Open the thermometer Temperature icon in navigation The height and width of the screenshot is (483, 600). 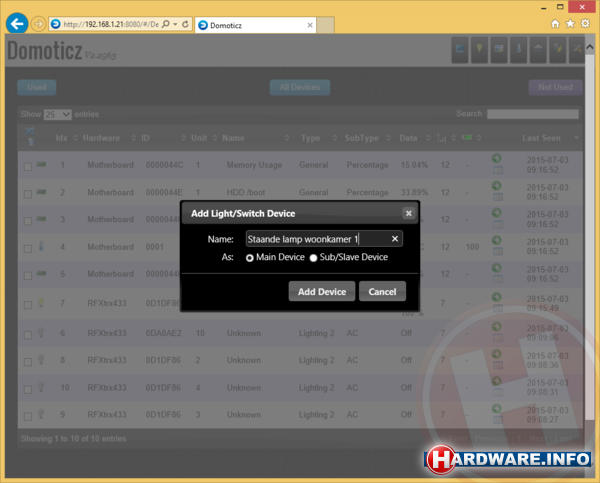click(x=518, y=50)
